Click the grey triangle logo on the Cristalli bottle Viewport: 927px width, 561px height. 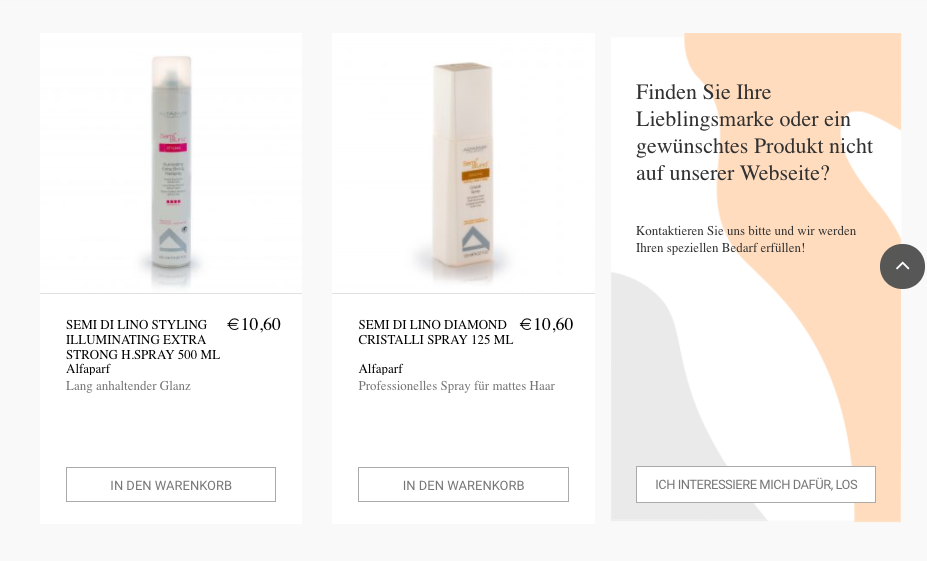[x=475, y=239]
